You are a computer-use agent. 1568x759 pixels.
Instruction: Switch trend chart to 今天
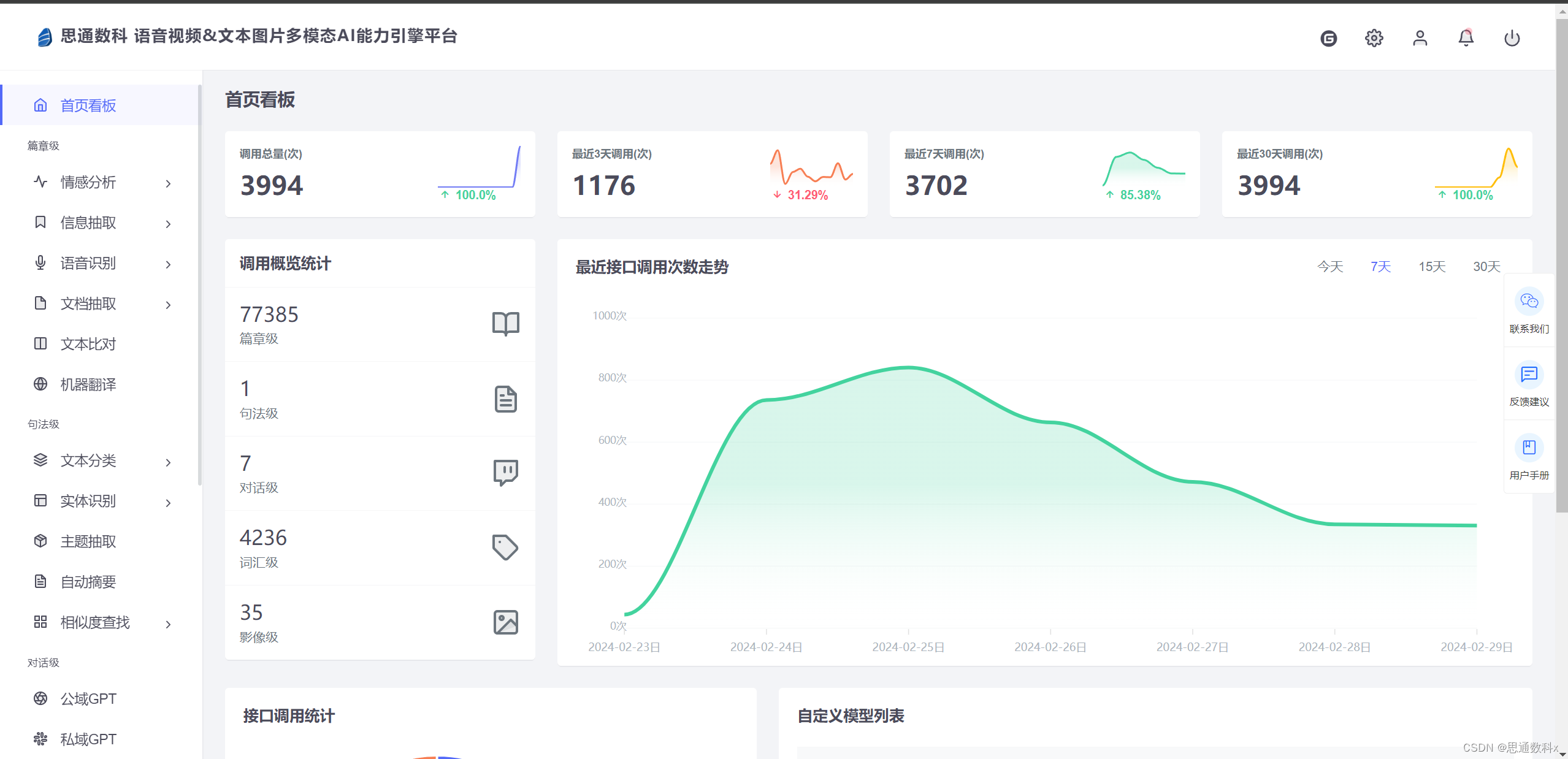1330,266
